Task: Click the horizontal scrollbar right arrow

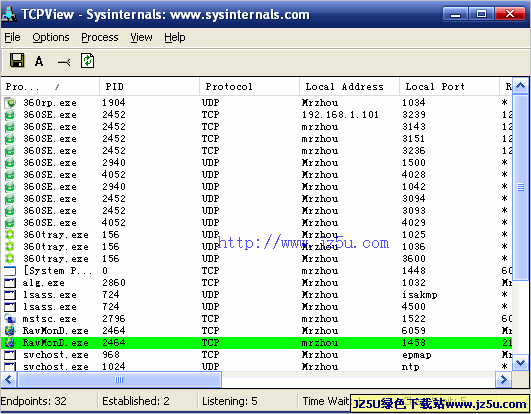Action: (504, 380)
